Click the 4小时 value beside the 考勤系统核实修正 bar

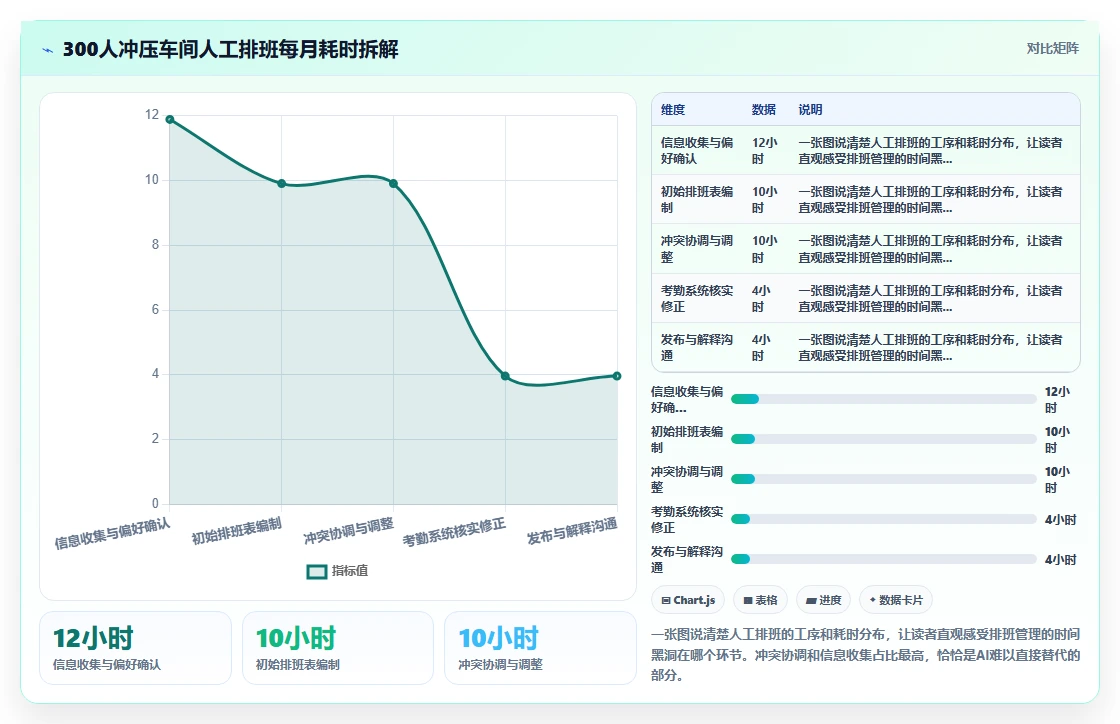click(1060, 520)
